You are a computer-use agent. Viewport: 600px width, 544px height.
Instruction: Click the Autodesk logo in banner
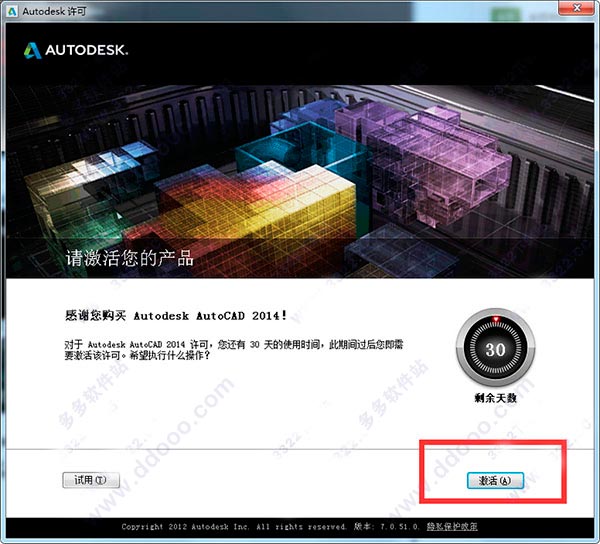click(76, 50)
